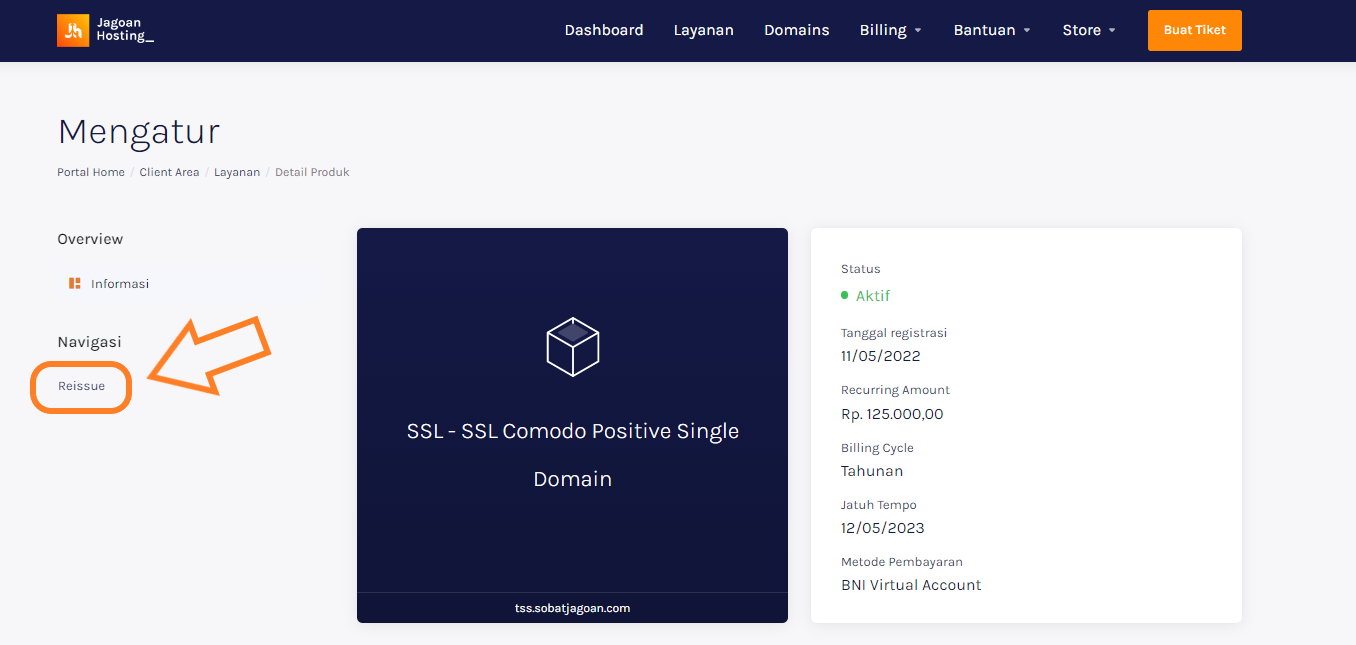Click the cube product icon
The image size is (1356, 645).
click(x=572, y=346)
